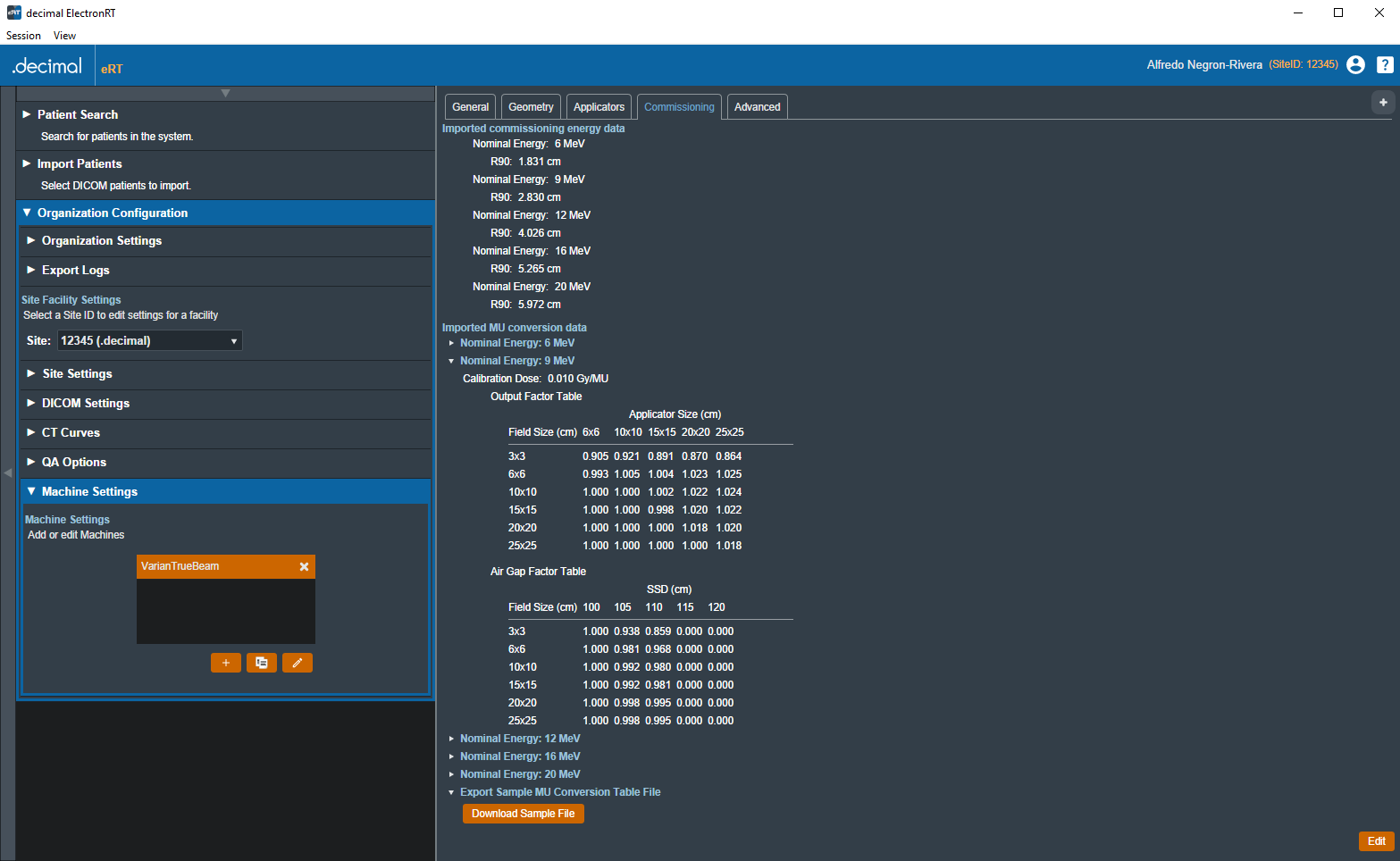
Task: Open the Session menu
Action: pos(23,36)
